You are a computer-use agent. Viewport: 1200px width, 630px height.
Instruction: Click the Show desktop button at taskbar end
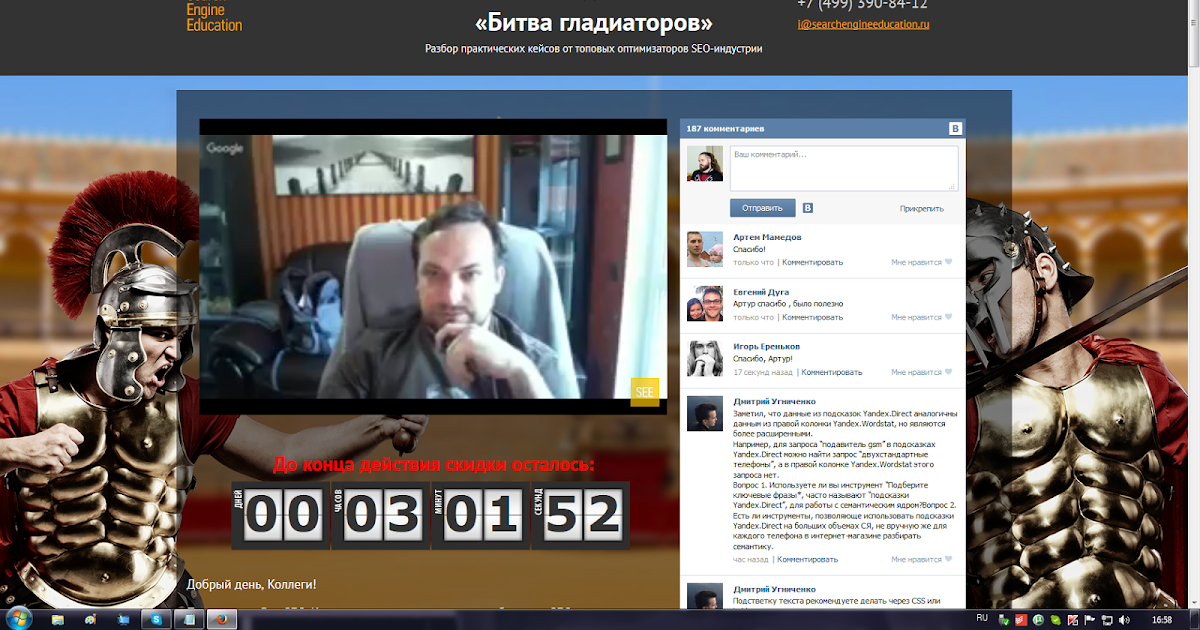pyautogui.click(x=1194, y=618)
